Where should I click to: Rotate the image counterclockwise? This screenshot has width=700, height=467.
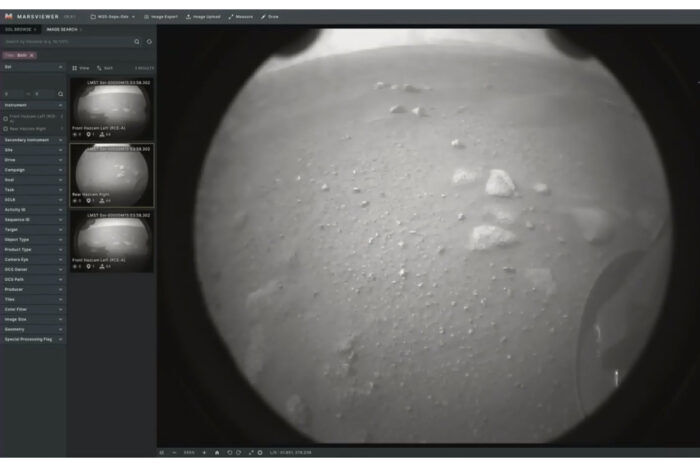click(229, 453)
